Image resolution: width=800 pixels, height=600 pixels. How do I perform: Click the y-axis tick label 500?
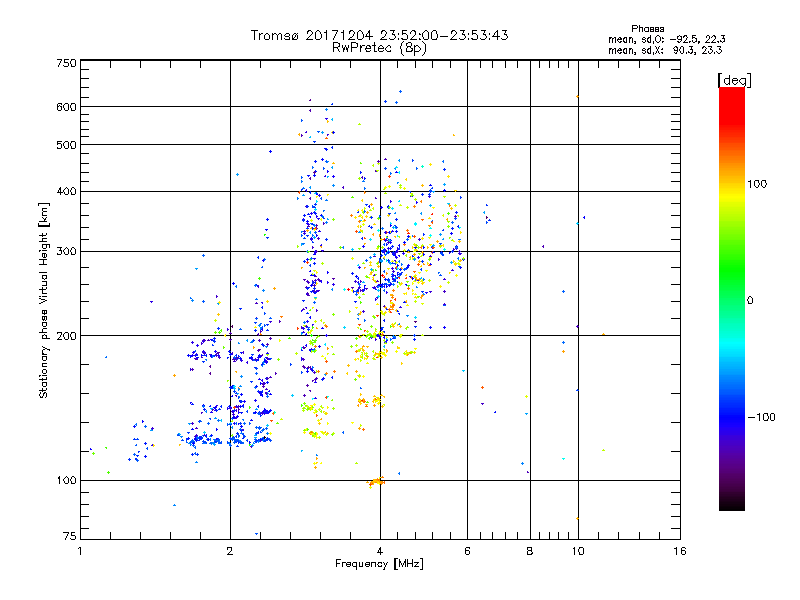coord(66,145)
